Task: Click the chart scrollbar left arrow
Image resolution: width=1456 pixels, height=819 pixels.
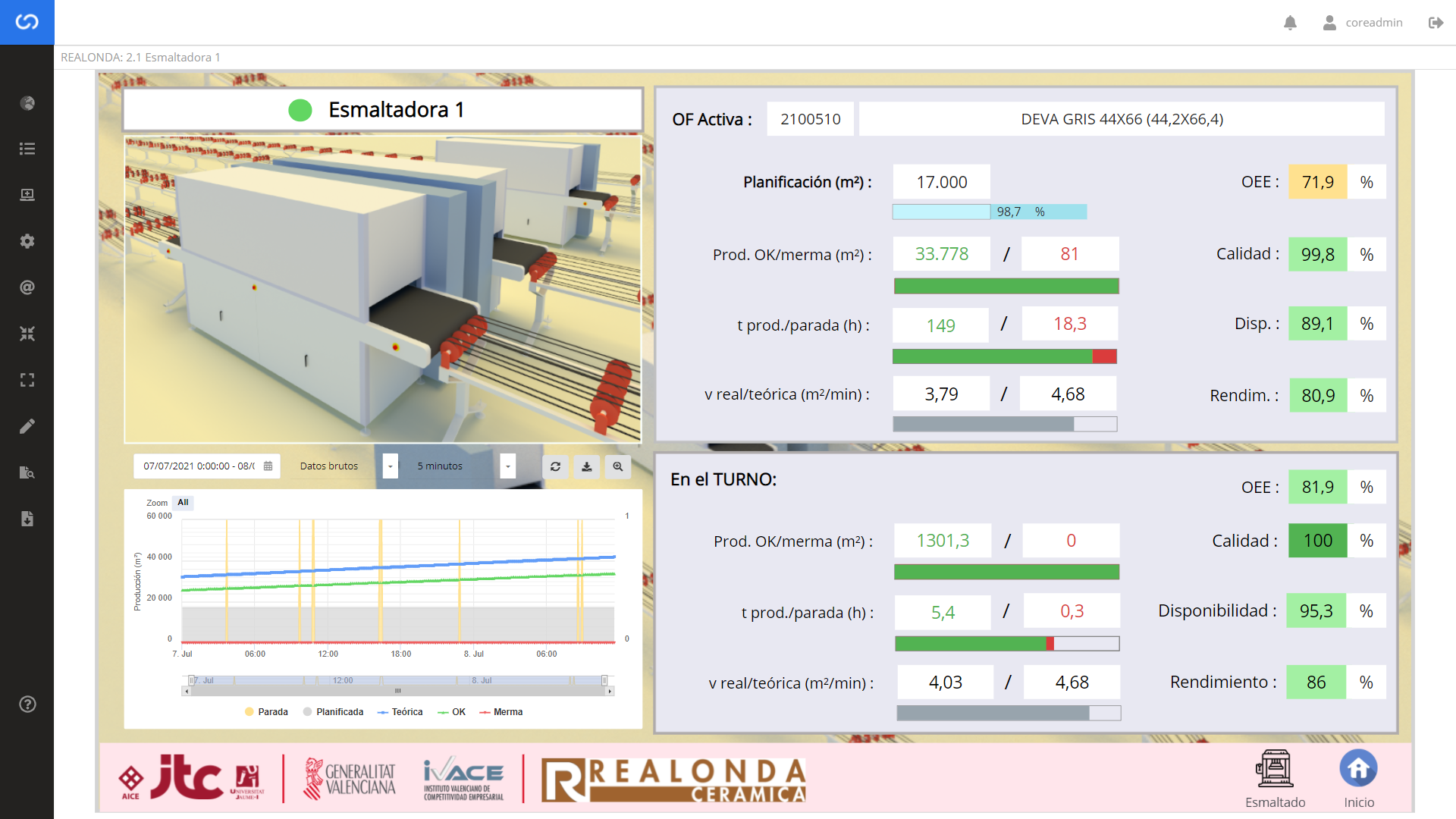Action: 187,692
